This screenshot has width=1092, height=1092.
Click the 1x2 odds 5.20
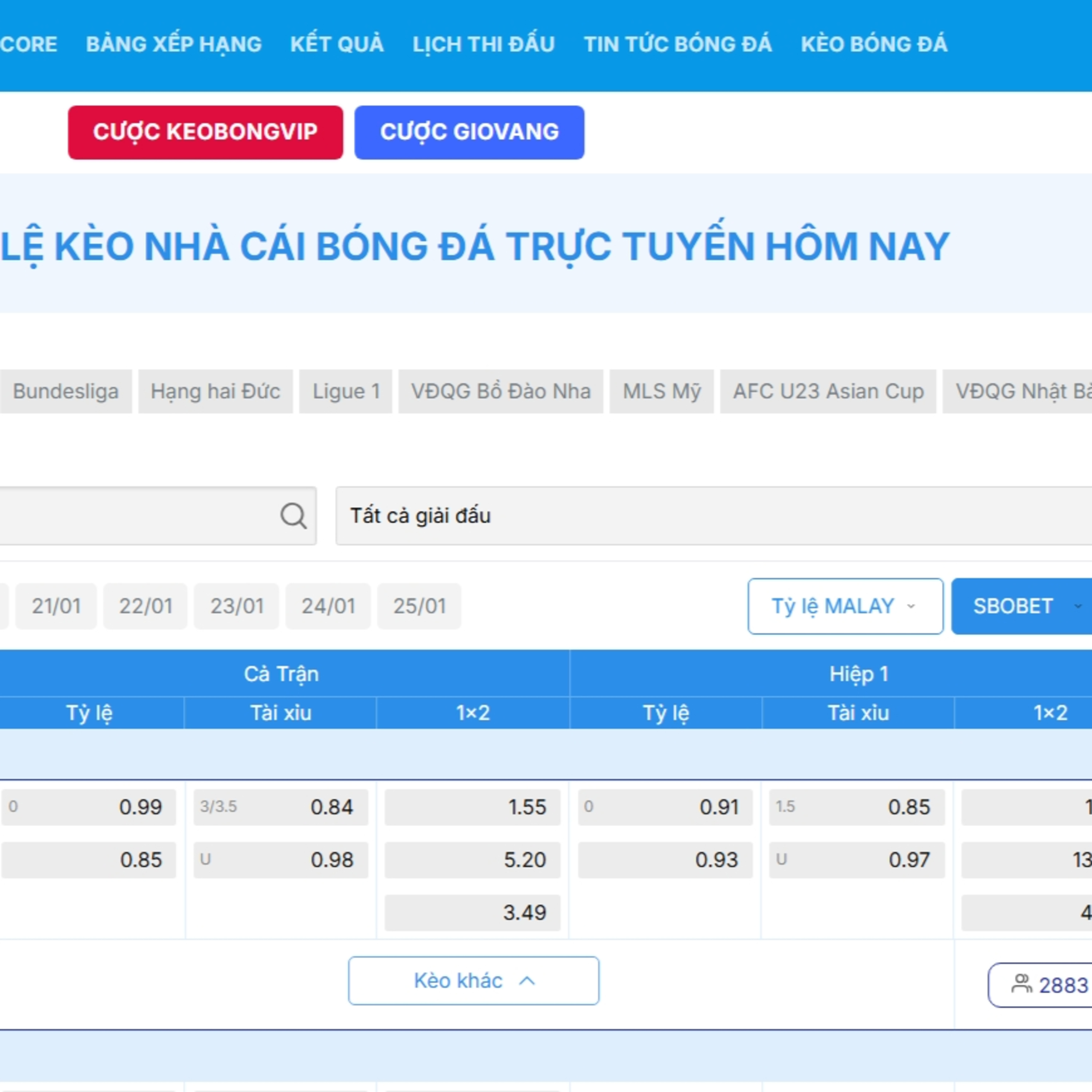472,860
